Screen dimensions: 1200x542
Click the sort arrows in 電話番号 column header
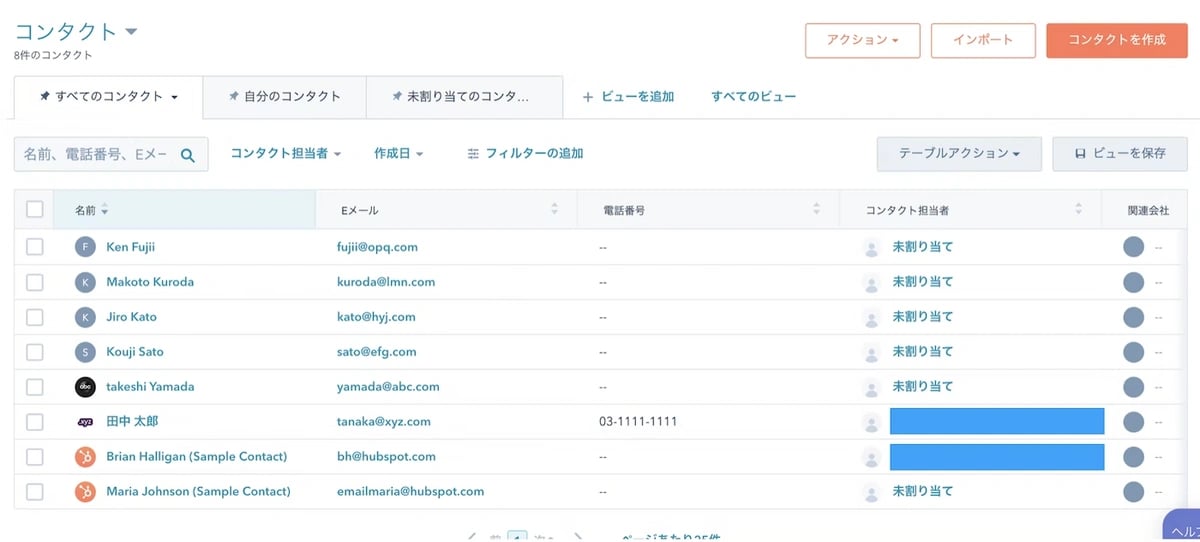coord(817,210)
